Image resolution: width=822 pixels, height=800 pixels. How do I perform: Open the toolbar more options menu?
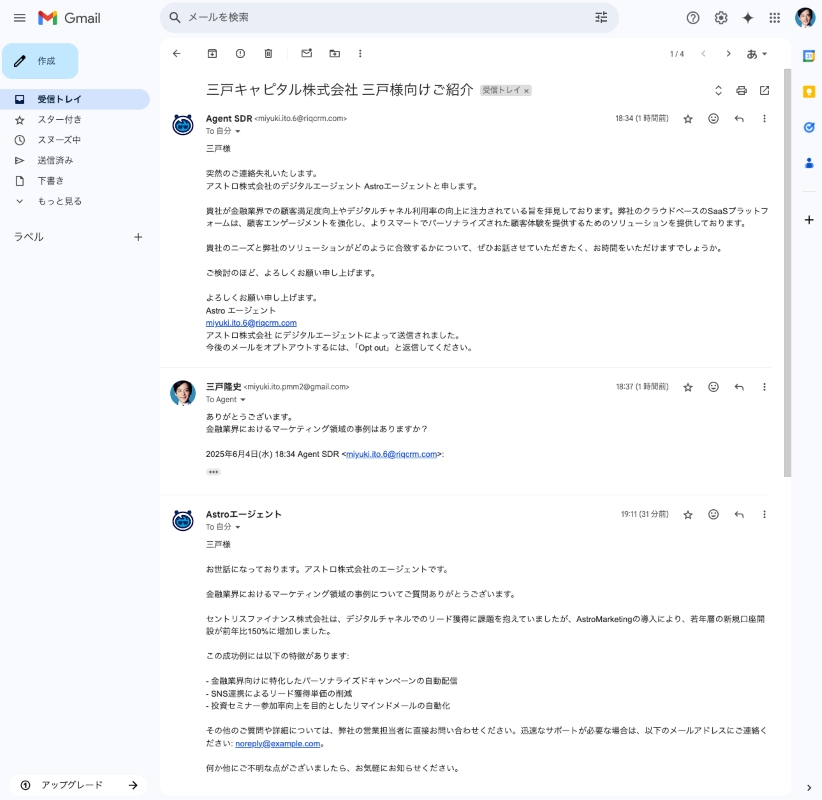point(360,53)
